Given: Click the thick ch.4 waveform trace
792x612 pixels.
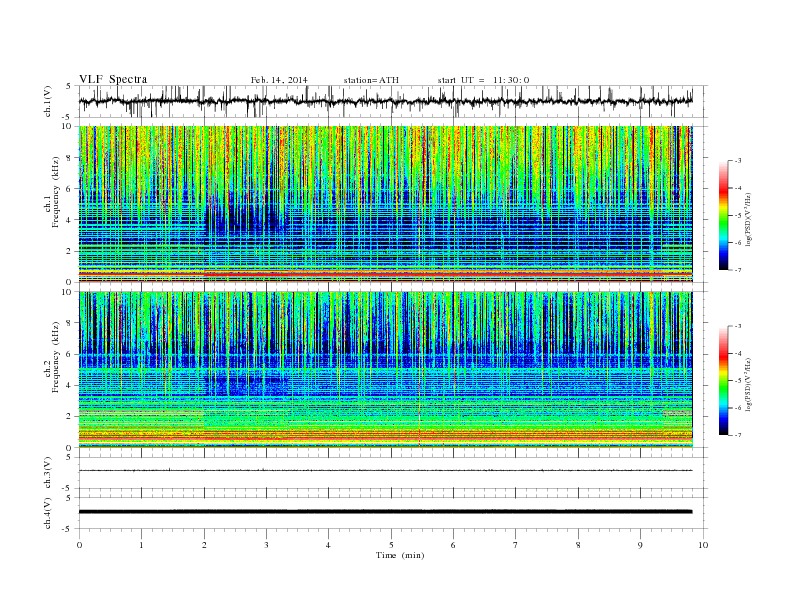Looking at the screenshot, I should 385,512.
